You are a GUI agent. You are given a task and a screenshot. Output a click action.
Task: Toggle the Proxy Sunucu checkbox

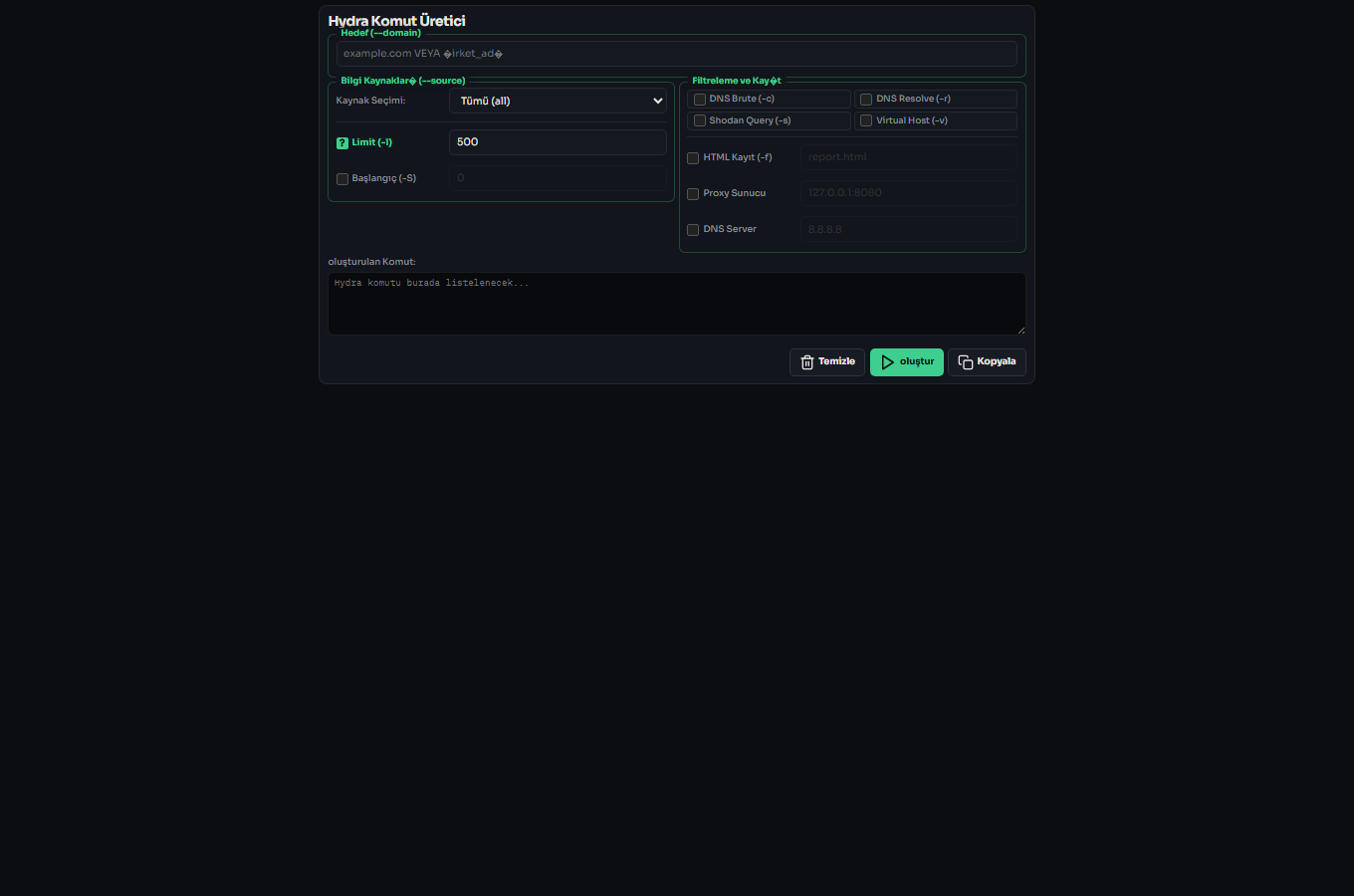693,194
